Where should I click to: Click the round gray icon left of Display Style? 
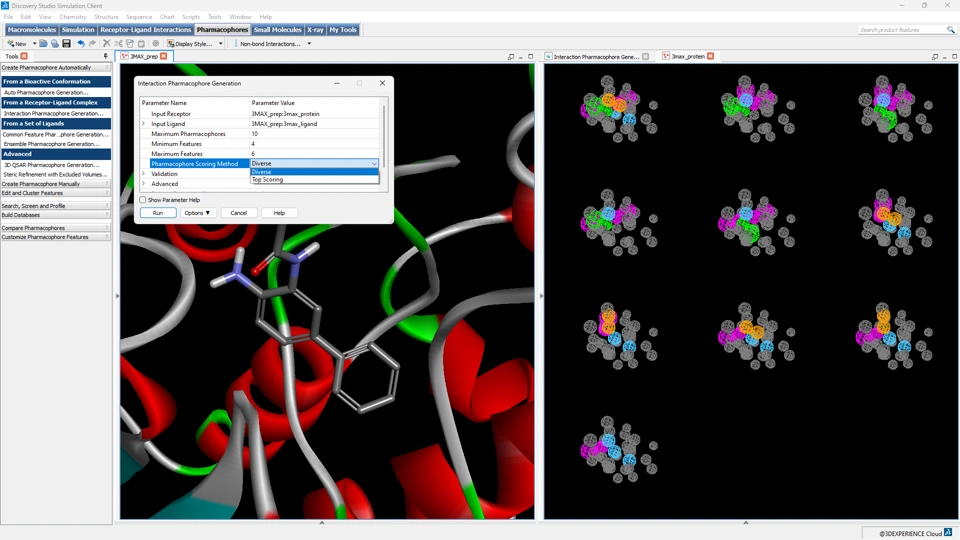click(x=156, y=43)
